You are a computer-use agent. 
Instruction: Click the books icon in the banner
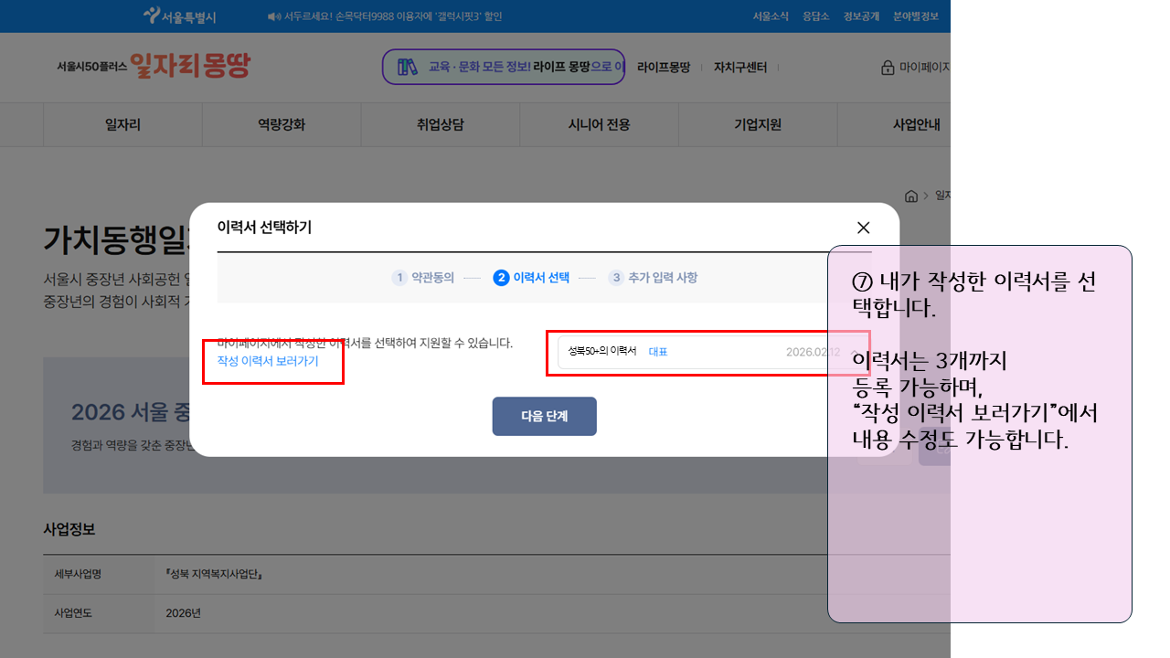click(x=407, y=67)
